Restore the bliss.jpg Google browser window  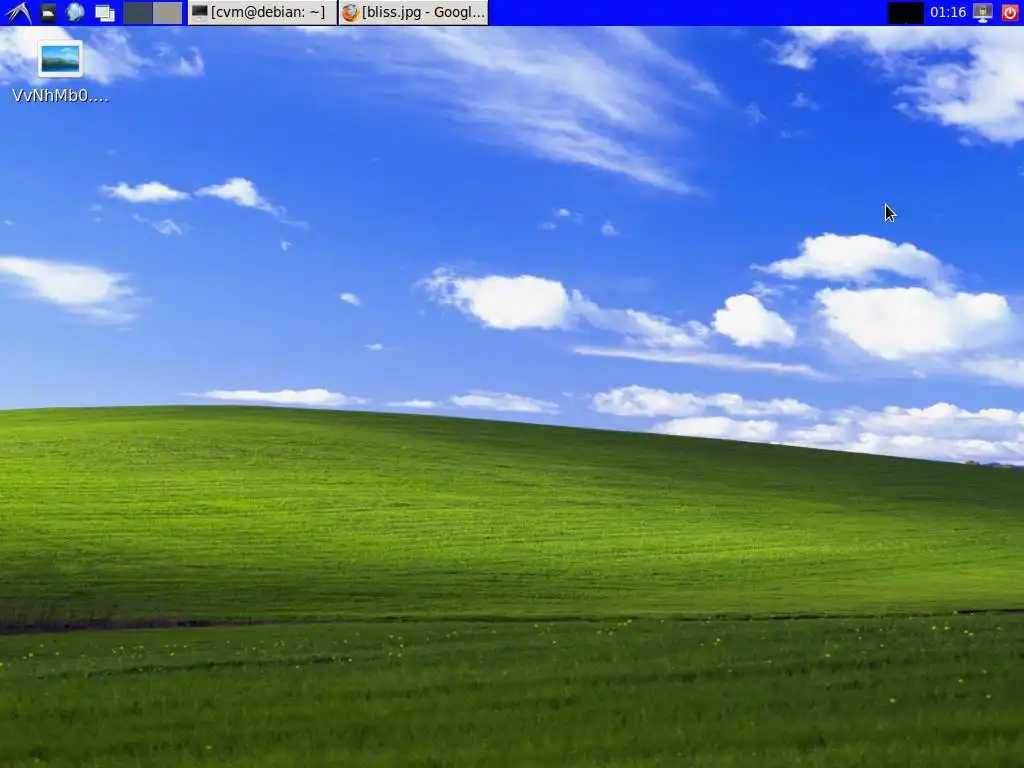tap(413, 12)
